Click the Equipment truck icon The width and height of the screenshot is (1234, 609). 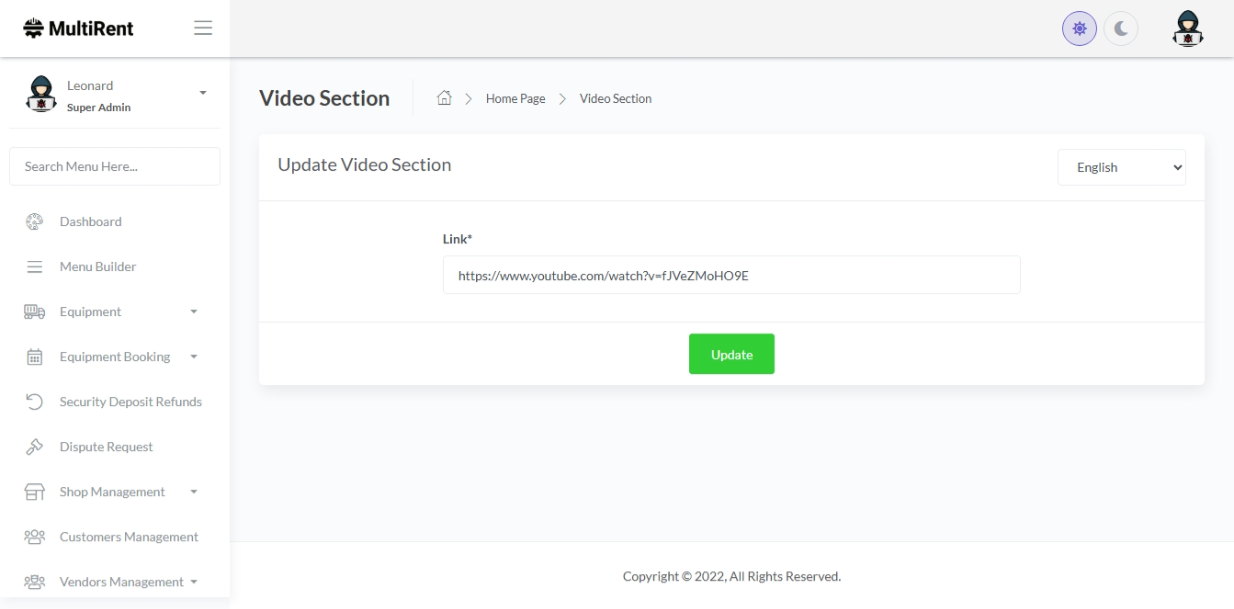[x=33, y=312]
